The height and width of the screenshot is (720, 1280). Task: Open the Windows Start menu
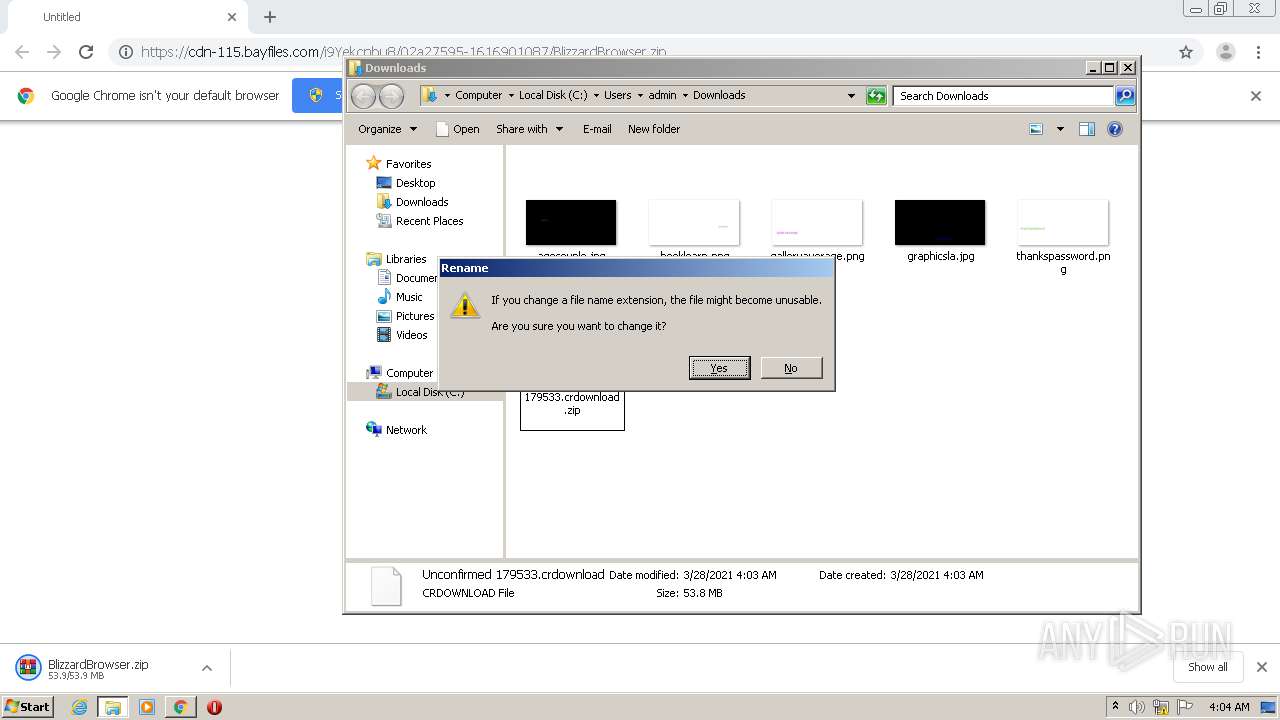[28, 707]
